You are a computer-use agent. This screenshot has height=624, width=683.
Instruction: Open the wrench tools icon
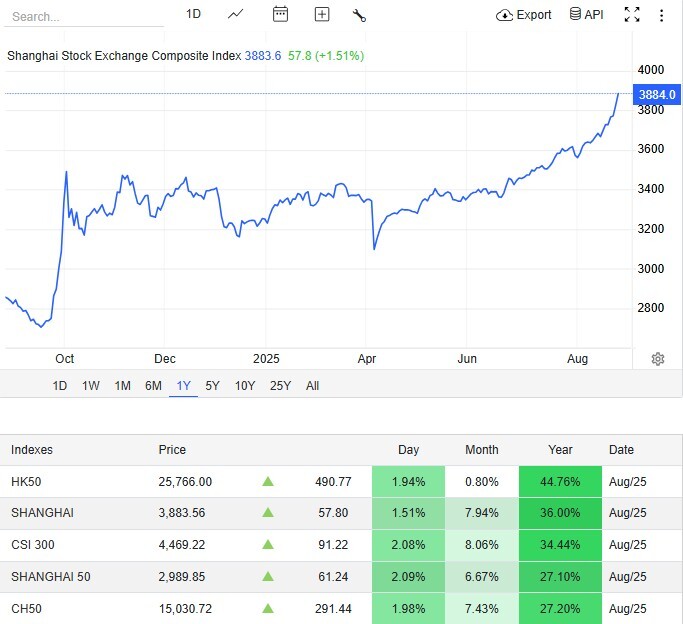click(x=360, y=14)
